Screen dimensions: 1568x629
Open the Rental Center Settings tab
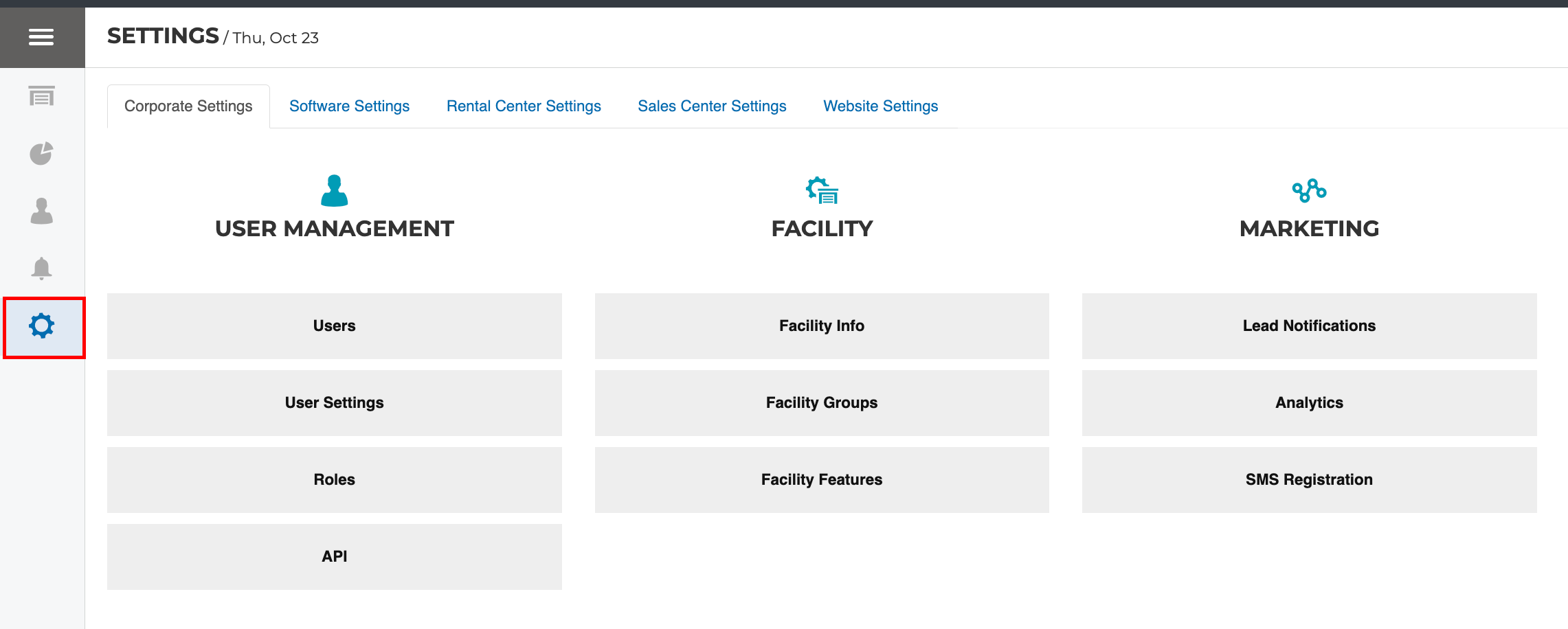(524, 106)
